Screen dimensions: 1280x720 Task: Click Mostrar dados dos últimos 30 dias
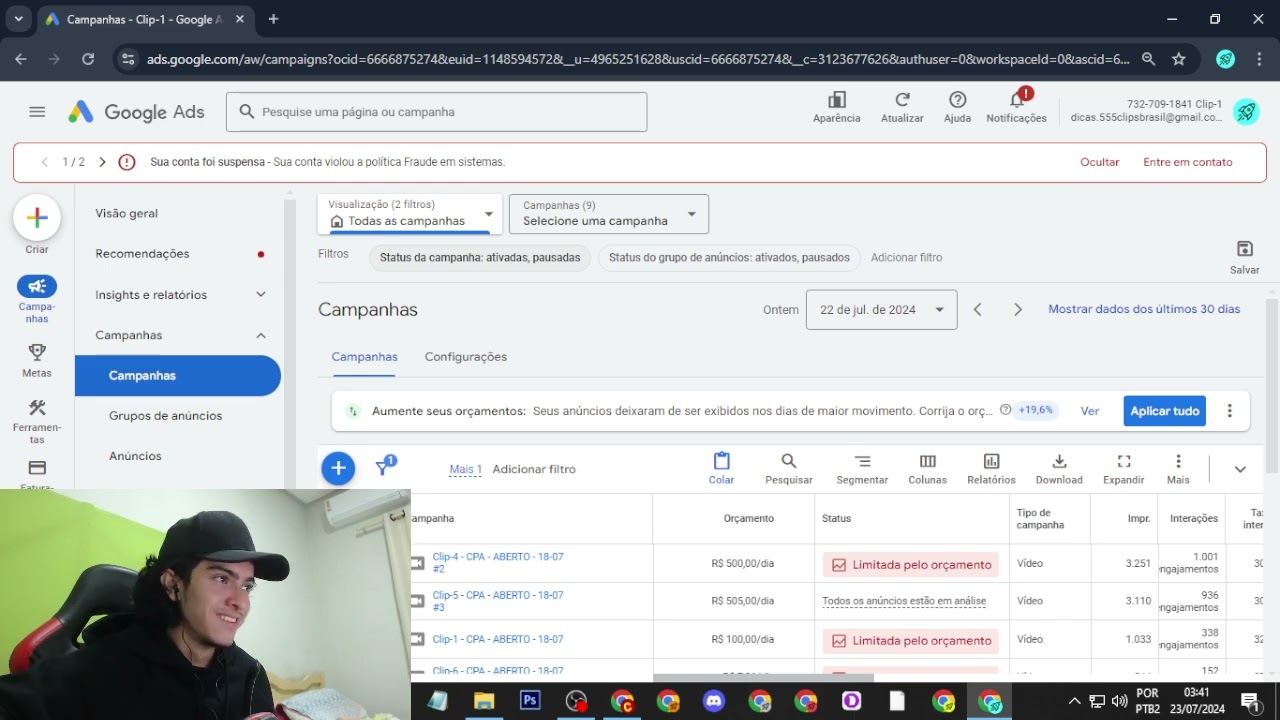pyautogui.click(x=1144, y=309)
